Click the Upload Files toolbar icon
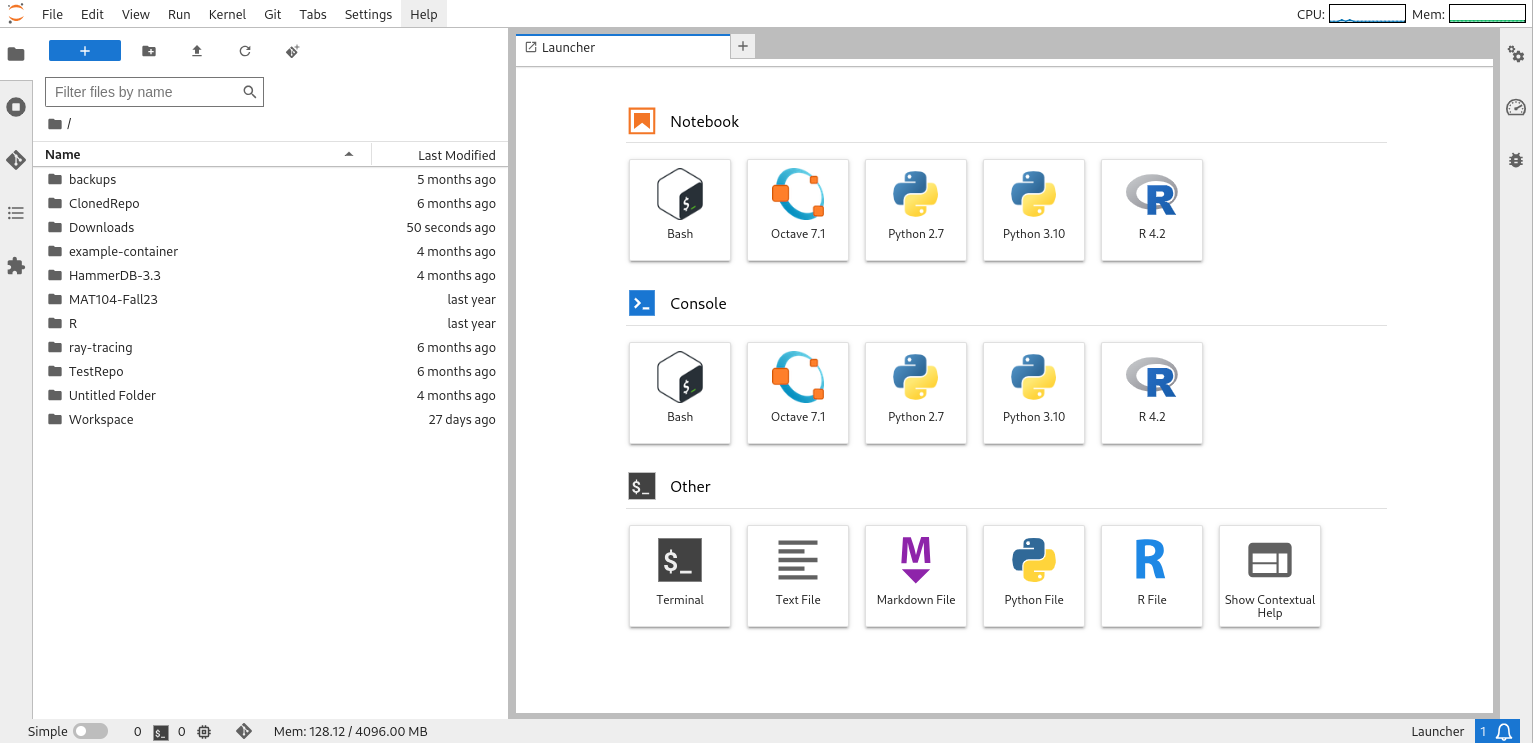Image resolution: width=1533 pixels, height=743 pixels. click(x=197, y=51)
